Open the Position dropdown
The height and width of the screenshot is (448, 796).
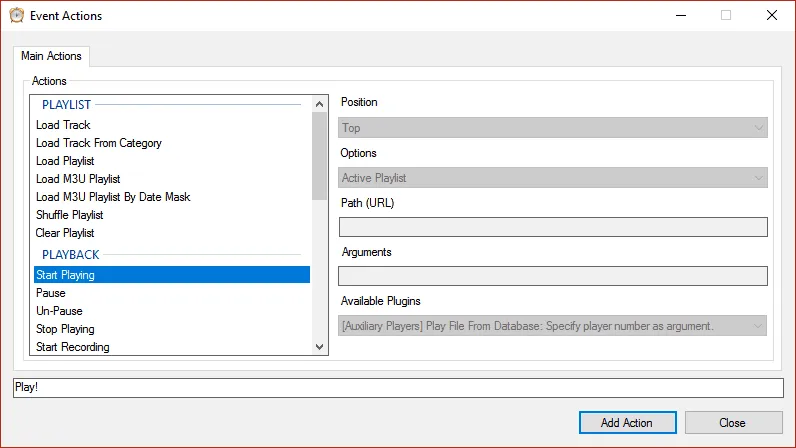(x=552, y=128)
